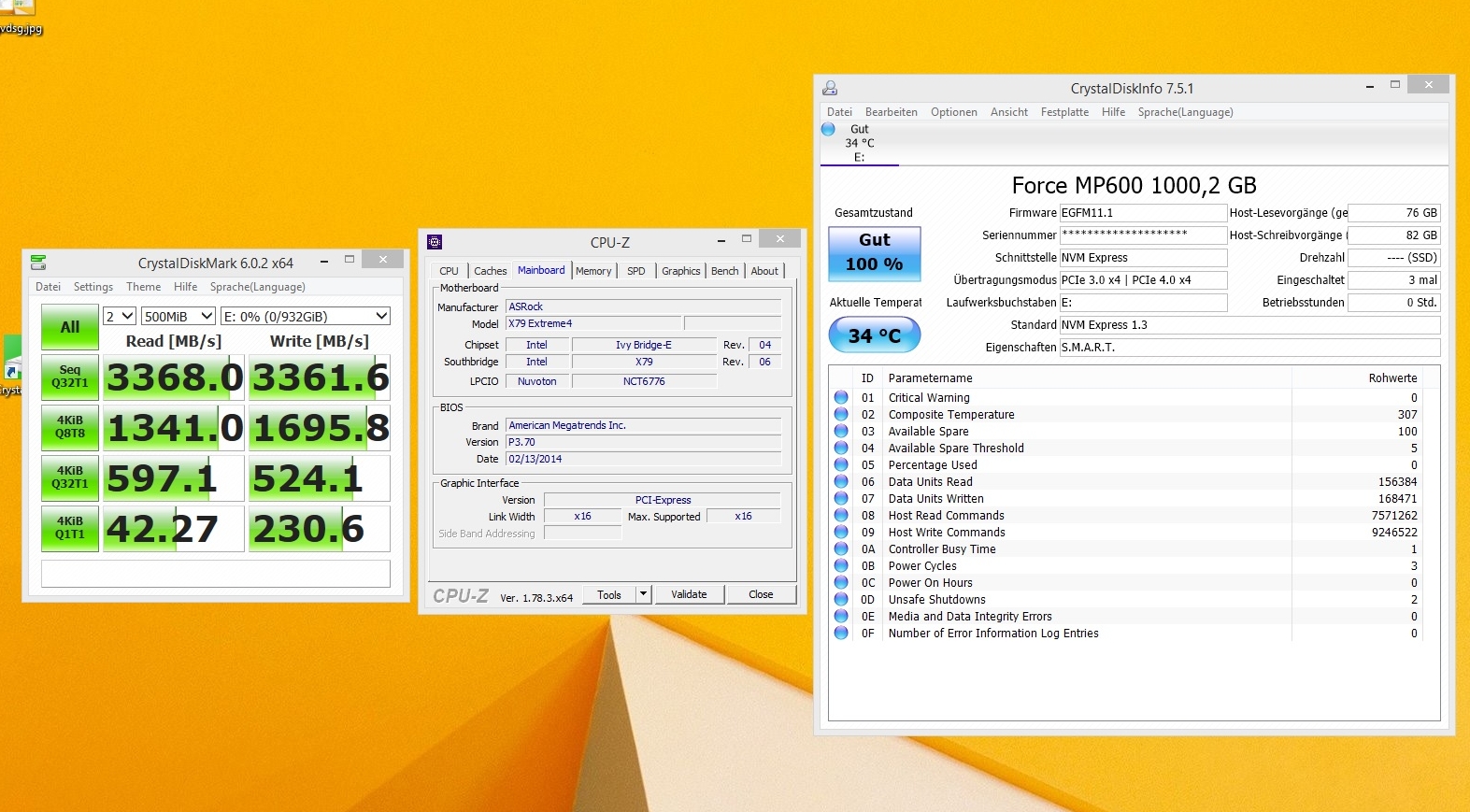The width and height of the screenshot is (1470, 812).
Task: Click the Firmware field showing EGFM11.1
Action: 1143,213
